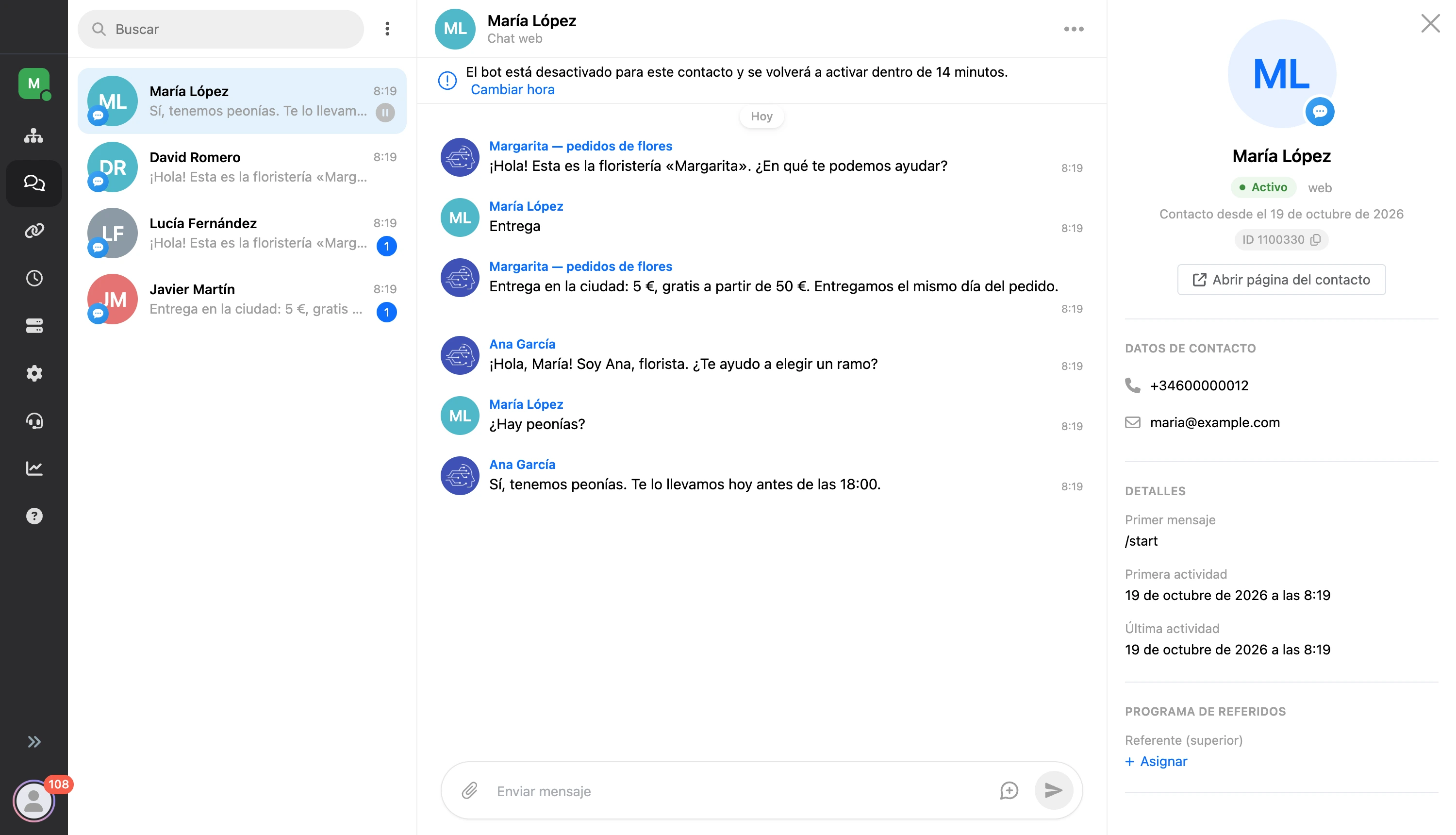Open Lucía Fernández conversation
Image resolution: width=1456 pixels, height=835 pixels.
coord(242,233)
